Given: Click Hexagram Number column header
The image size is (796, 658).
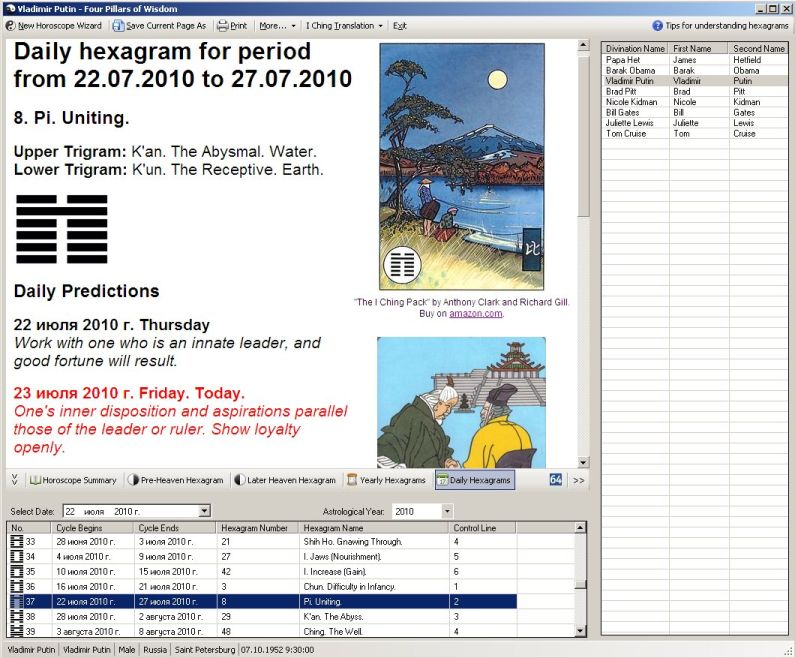Looking at the screenshot, I should tap(257, 528).
